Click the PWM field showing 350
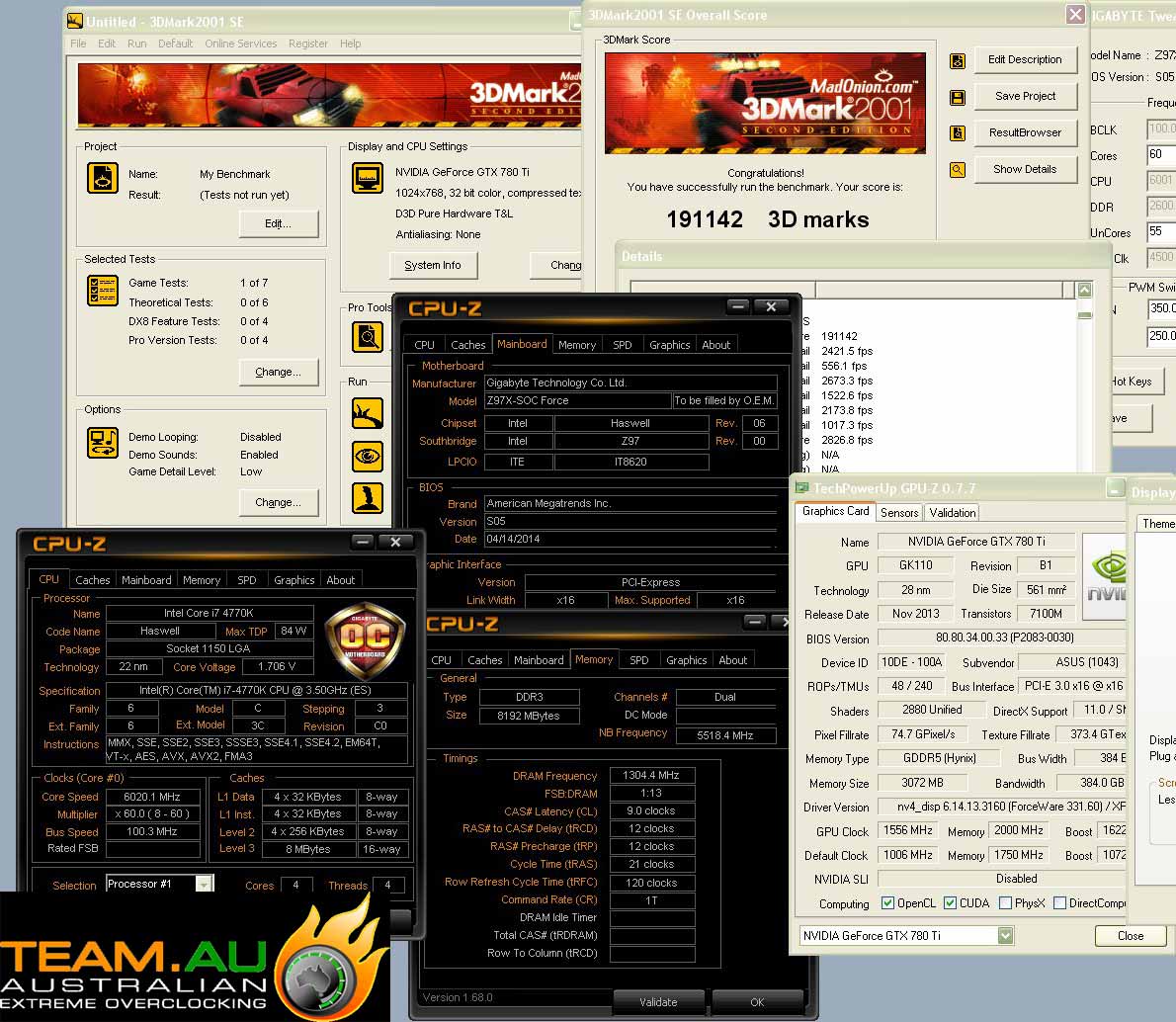This screenshot has width=1176, height=1022. pos(1162,308)
